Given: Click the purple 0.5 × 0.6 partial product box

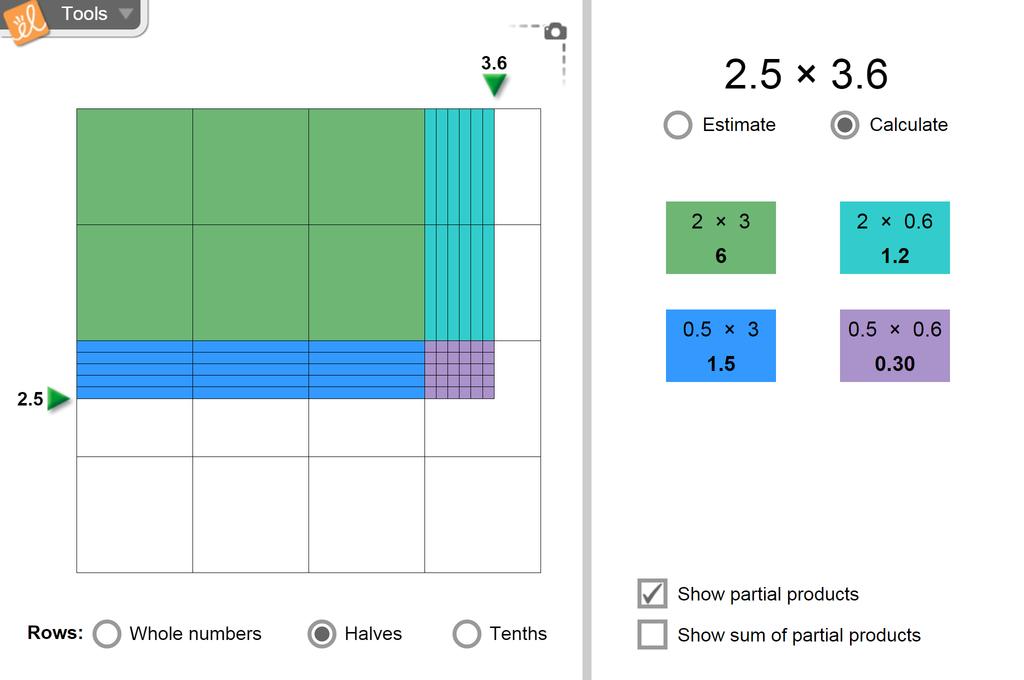Looking at the screenshot, I should [x=895, y=346].
